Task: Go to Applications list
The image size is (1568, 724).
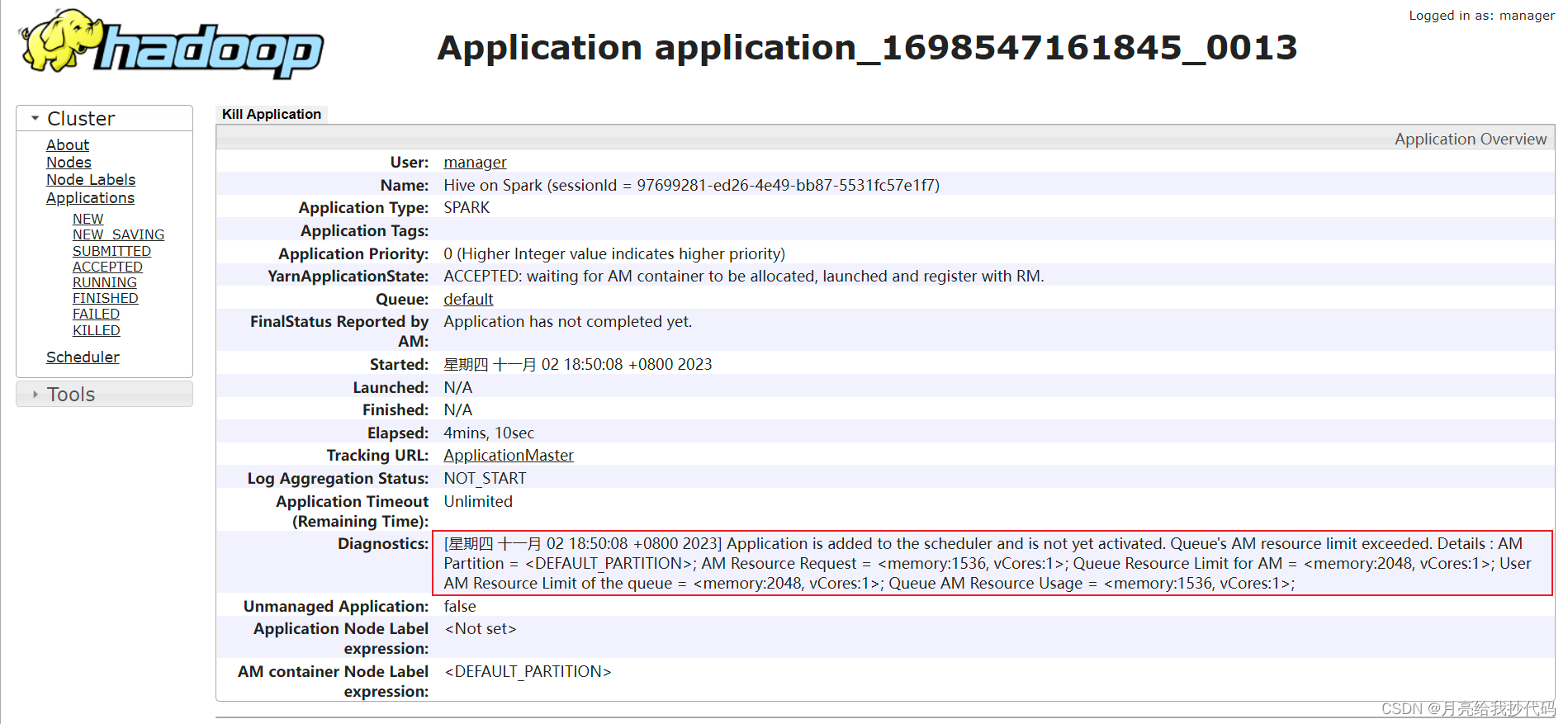Action: click(x=90, y=198)
